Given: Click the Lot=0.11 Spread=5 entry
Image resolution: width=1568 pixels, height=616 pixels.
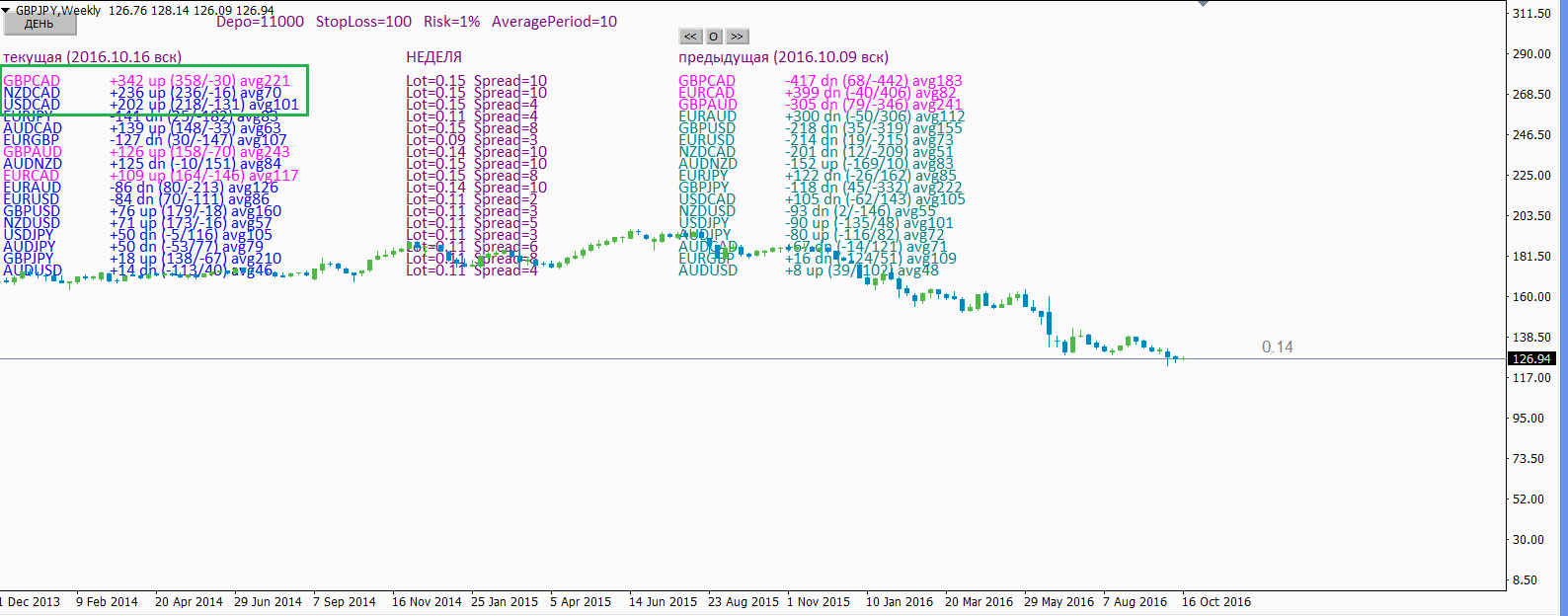Looking at the screenshot, I should (472, 223).
